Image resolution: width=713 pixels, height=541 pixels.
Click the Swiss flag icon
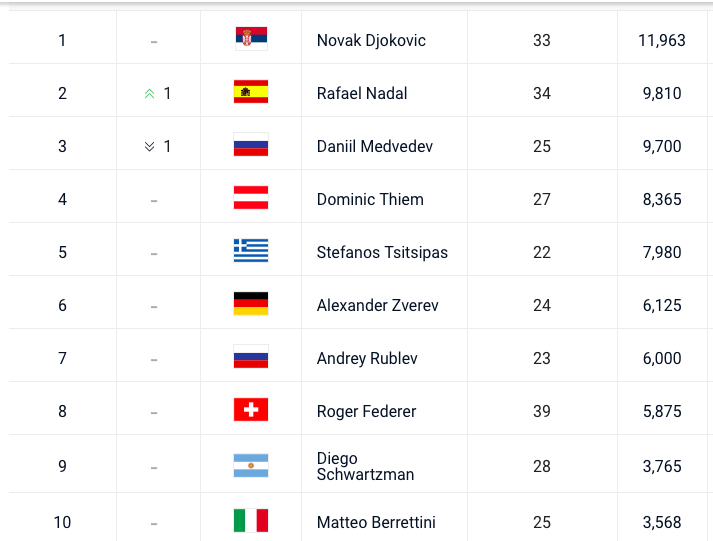tap(251, 410)
